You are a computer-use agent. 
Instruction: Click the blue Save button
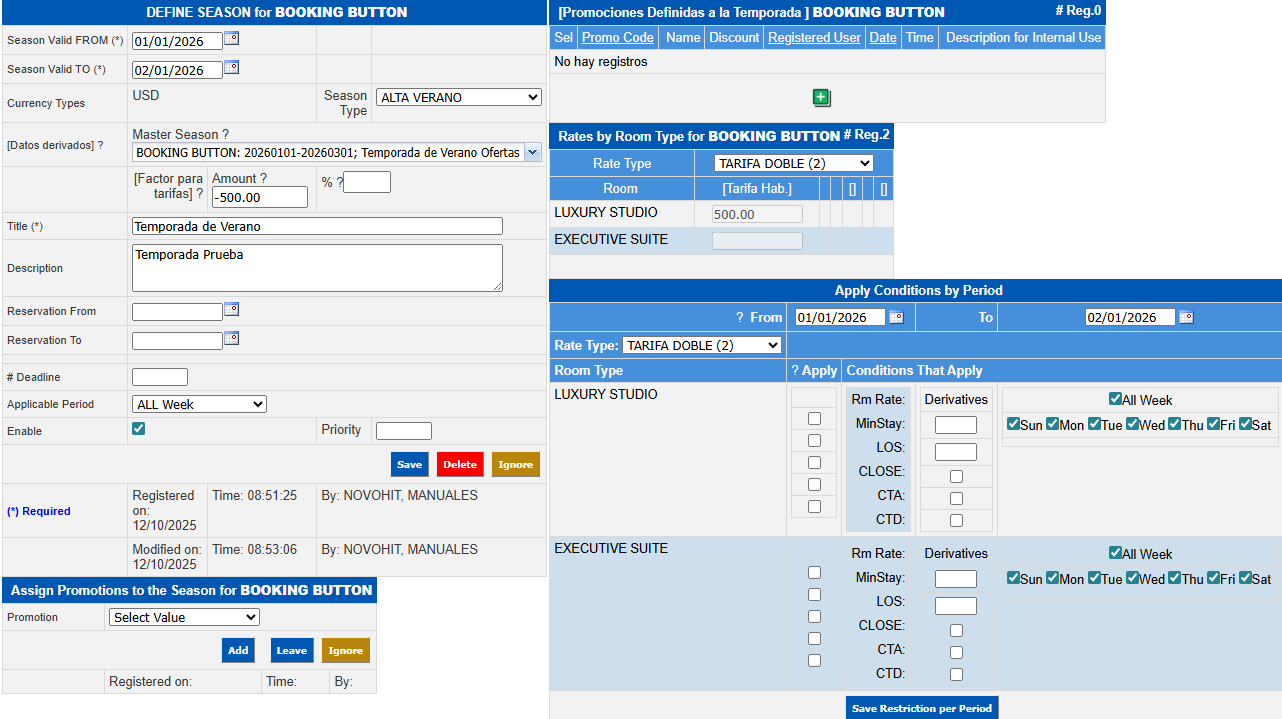click(x=409, y=464)
